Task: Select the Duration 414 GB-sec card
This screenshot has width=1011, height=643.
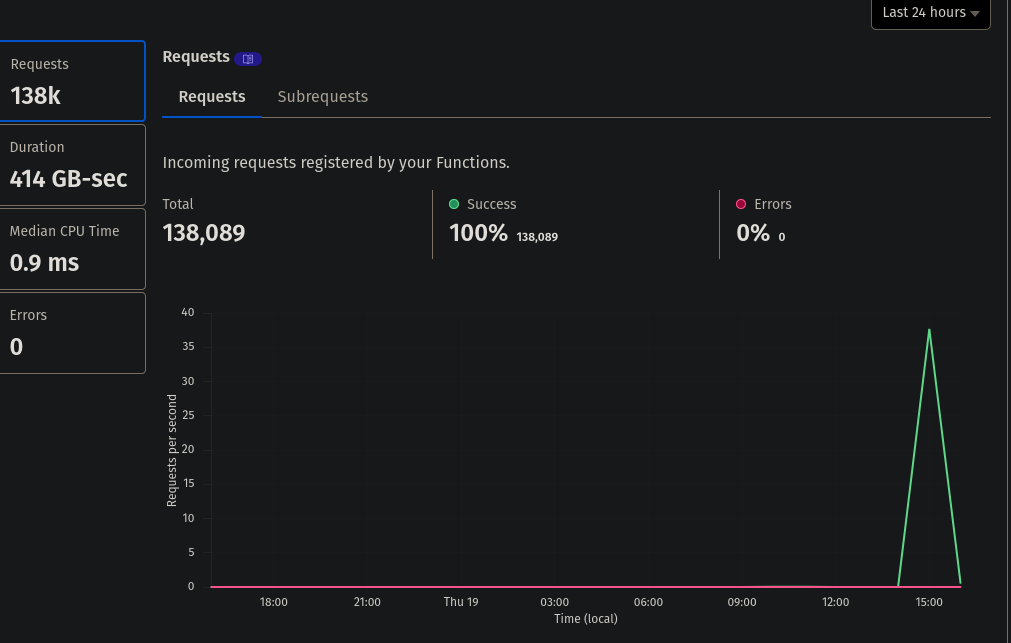Action: click(72, 164)
